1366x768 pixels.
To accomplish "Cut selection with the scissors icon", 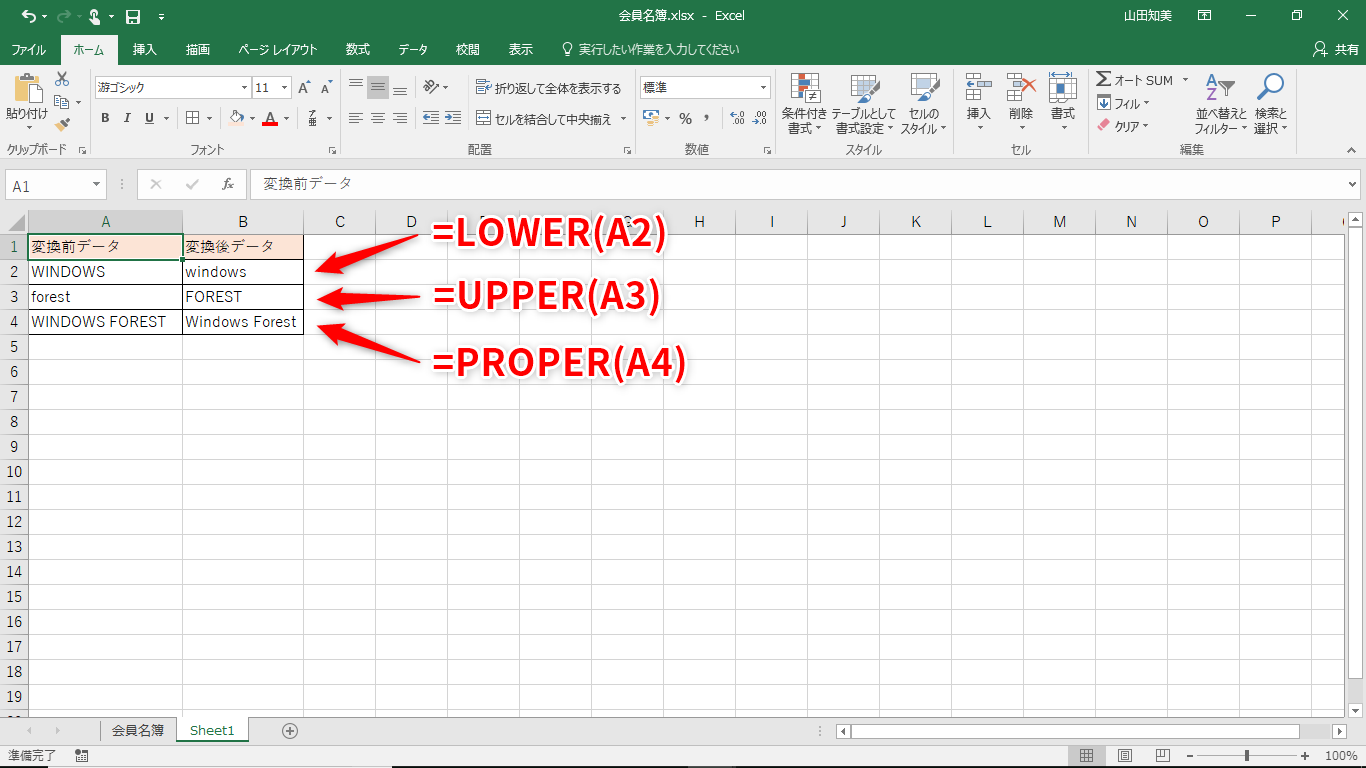I will pyautogui.click(x=62, y=79).
